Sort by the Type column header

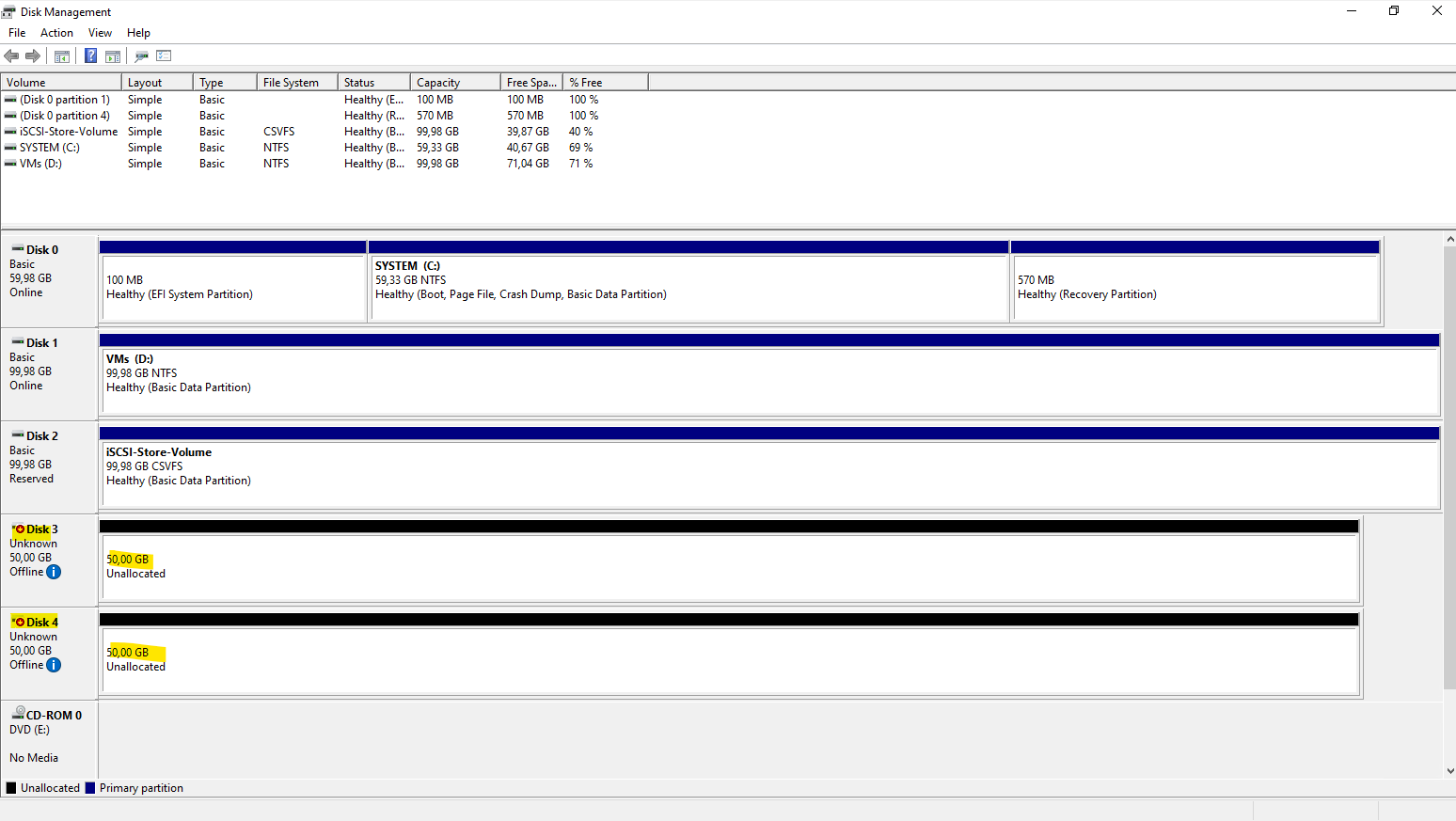(x=225, y=83)
